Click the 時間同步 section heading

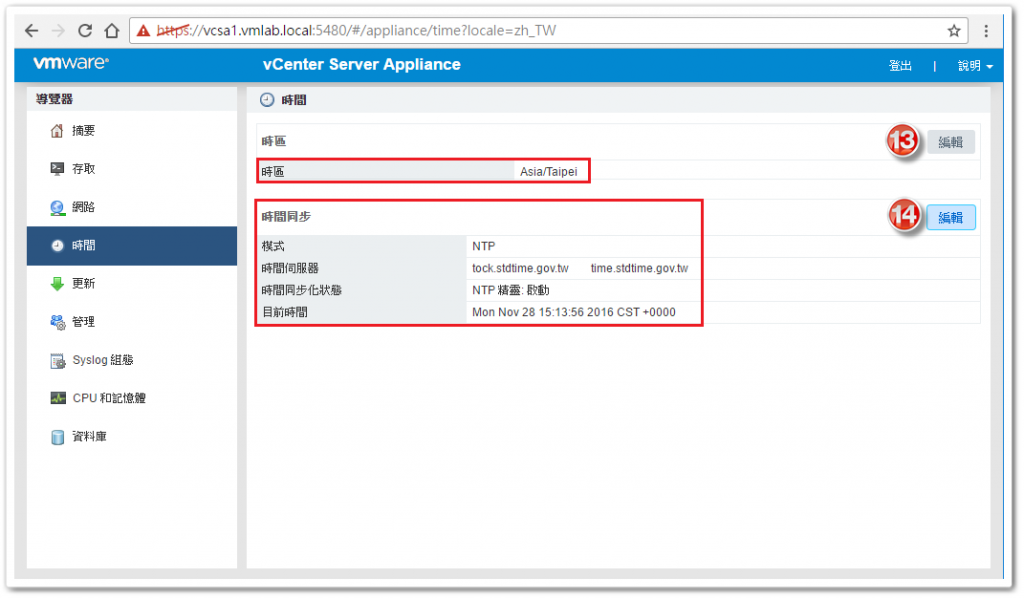click(x=286, y=217)
